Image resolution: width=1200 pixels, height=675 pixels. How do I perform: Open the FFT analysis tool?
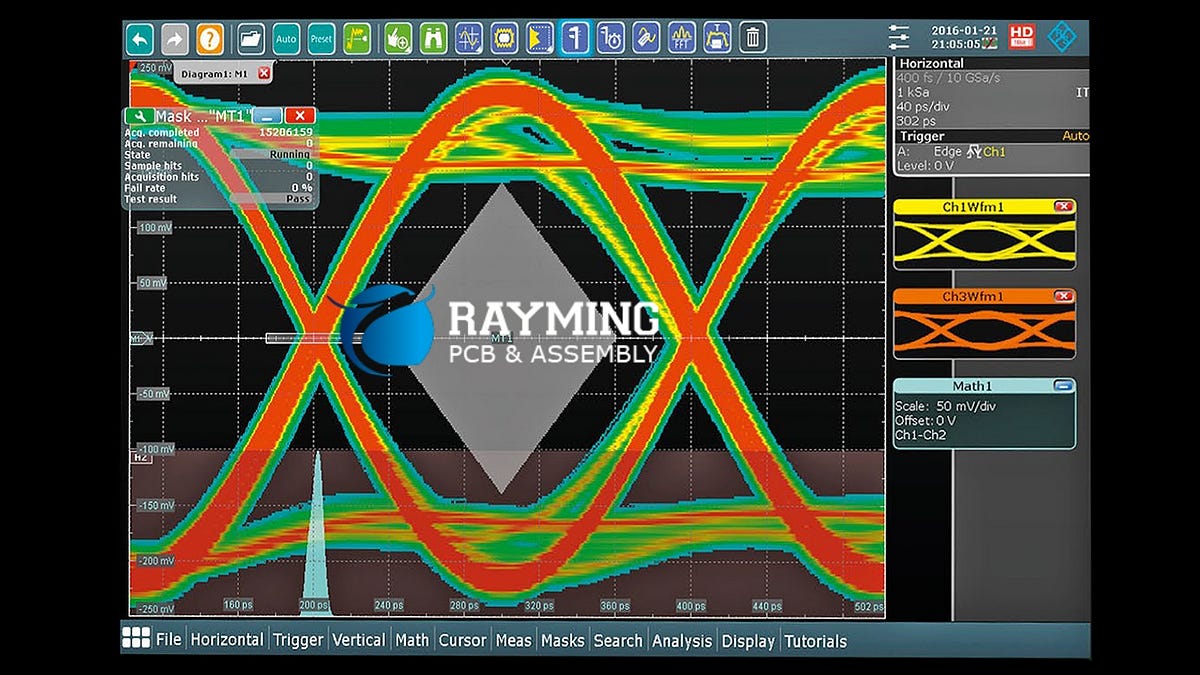tap(681, 38)
